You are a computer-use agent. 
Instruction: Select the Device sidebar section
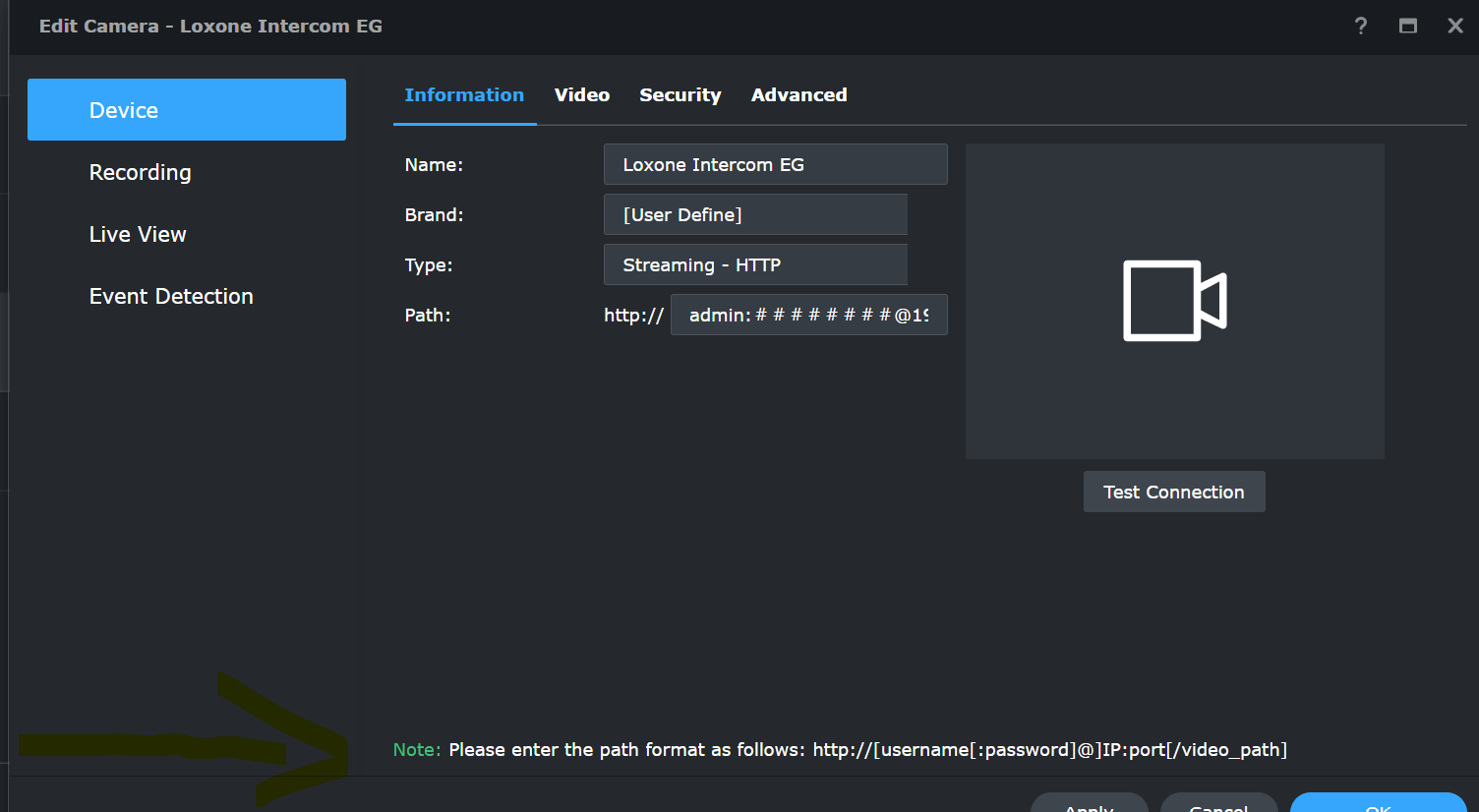point(187,110)
